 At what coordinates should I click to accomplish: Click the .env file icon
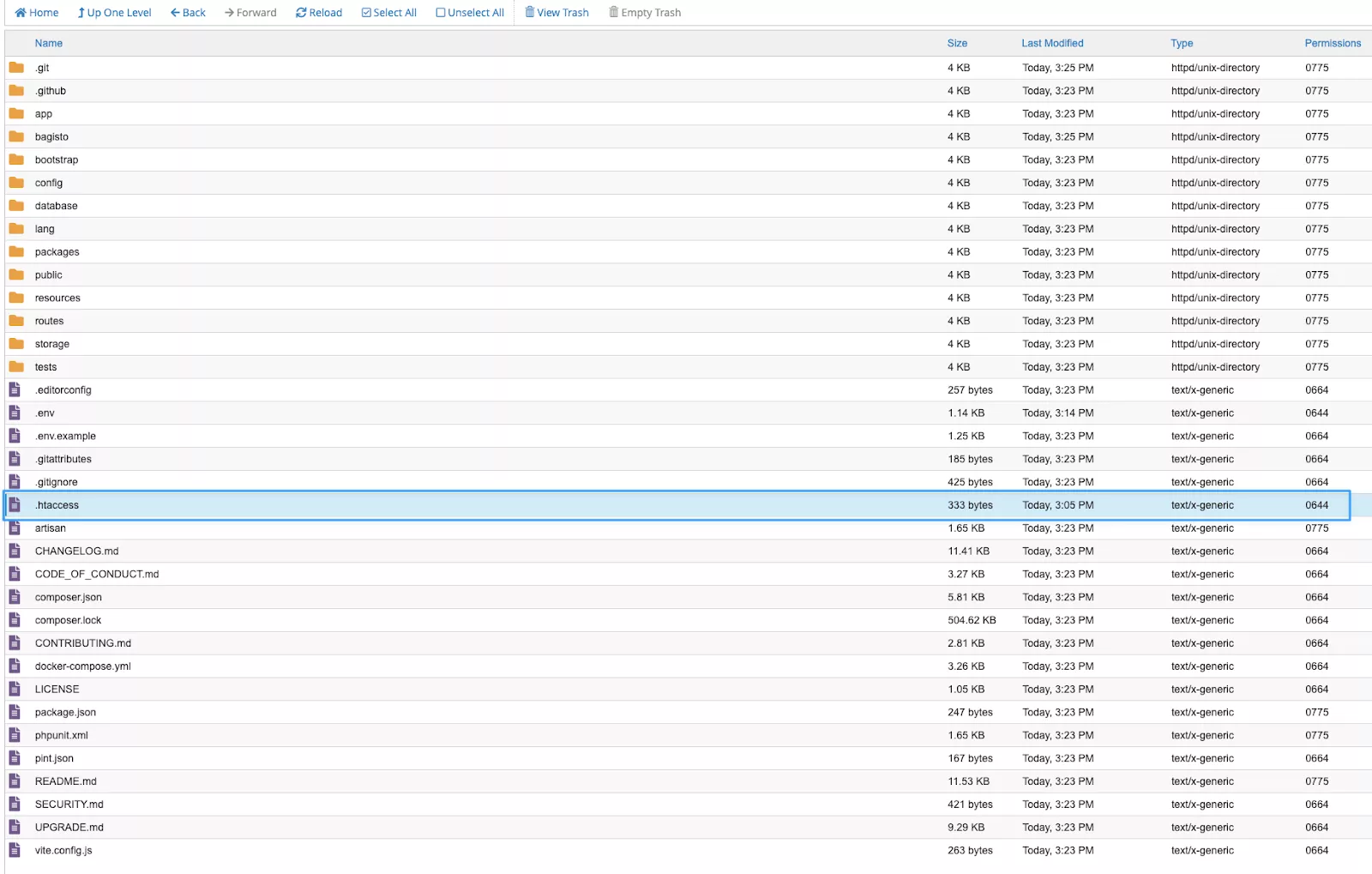coord(15,413)
